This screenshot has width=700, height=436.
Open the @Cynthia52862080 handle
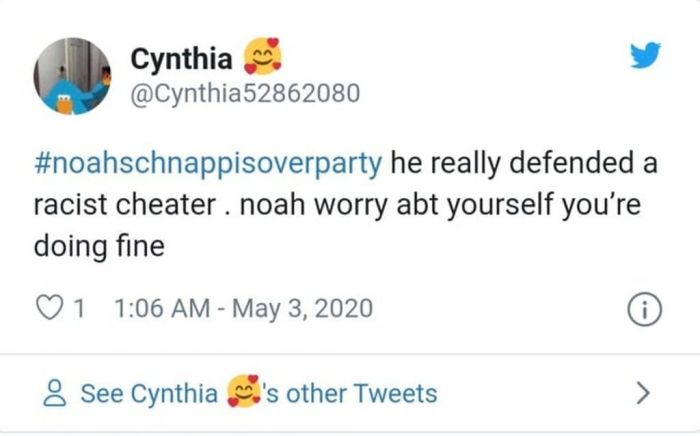pos(246,94)
